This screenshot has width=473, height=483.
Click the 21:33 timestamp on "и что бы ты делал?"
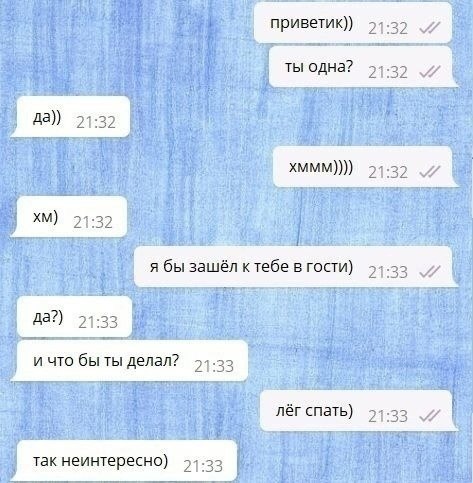[214, 366]
